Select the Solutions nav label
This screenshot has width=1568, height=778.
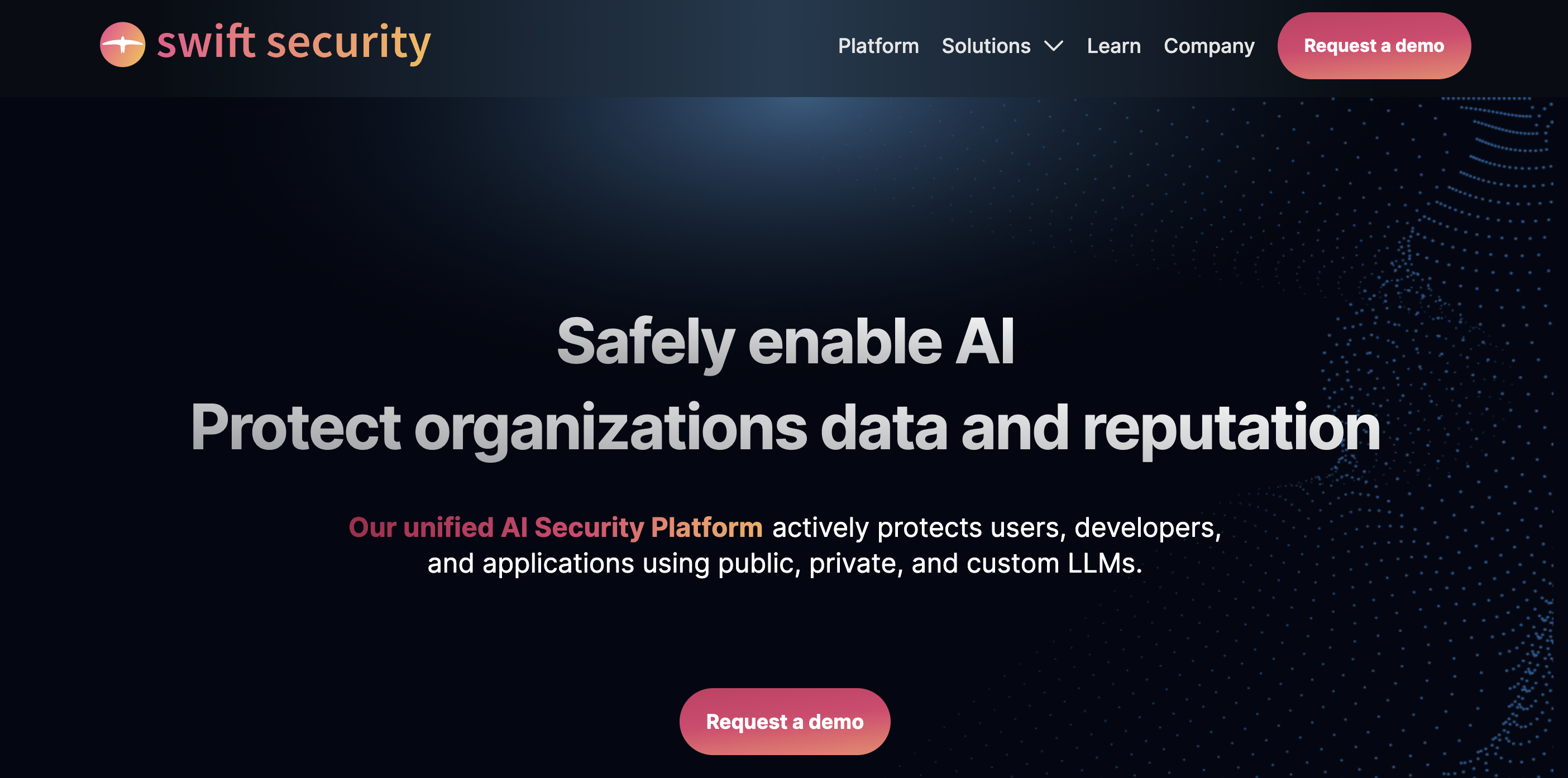pyautogui.click(x=986, y=46)
